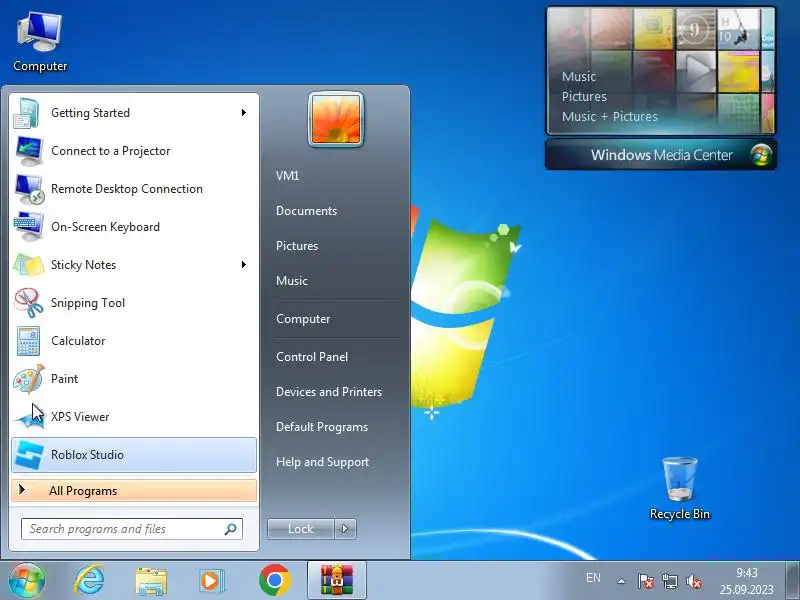The height and width of the screenshot is (600, 800).
Task: Select Music + Pictures in gadget
Action: pos(610,116)
